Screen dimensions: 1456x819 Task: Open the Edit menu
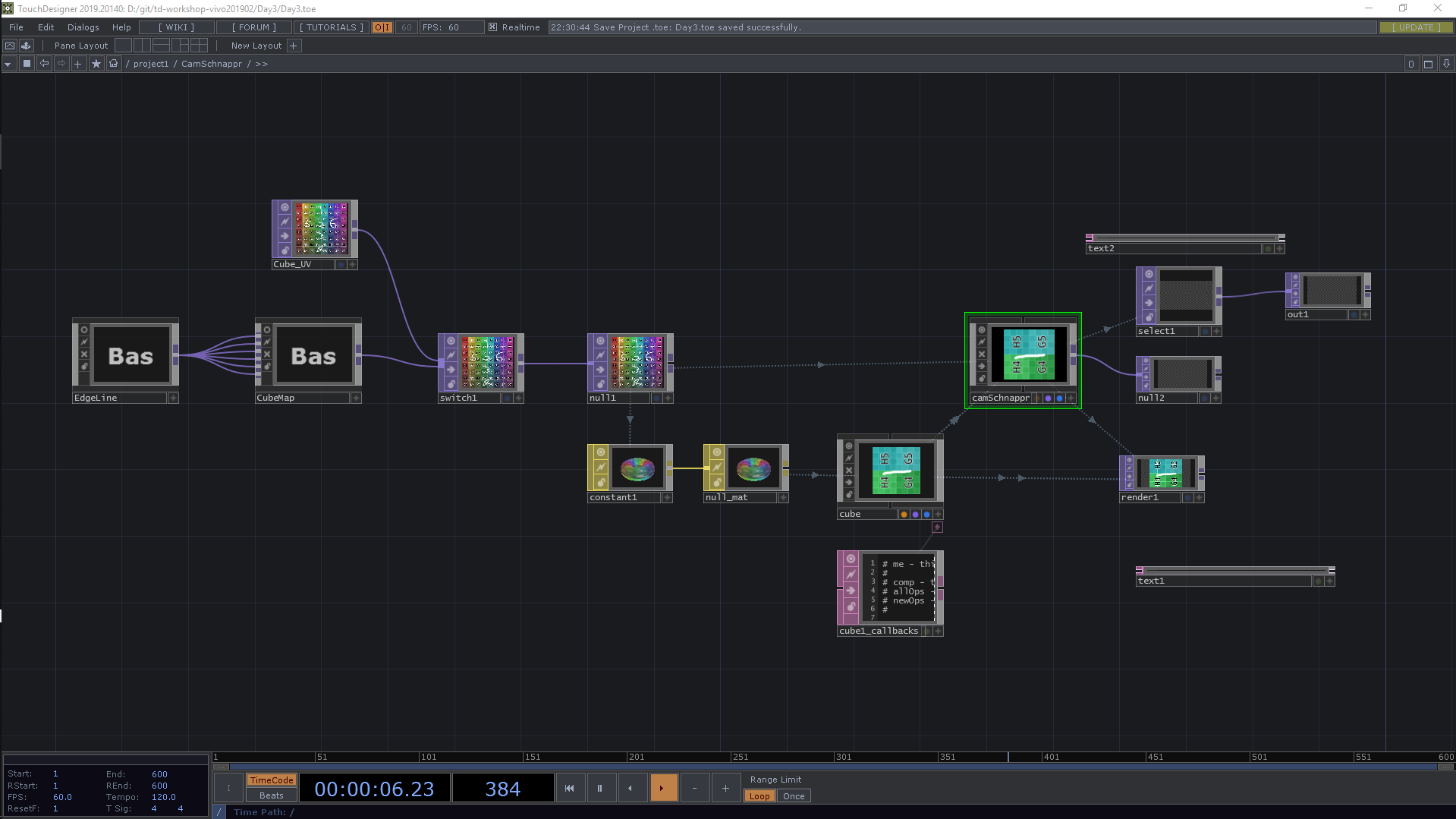[46, 27]
